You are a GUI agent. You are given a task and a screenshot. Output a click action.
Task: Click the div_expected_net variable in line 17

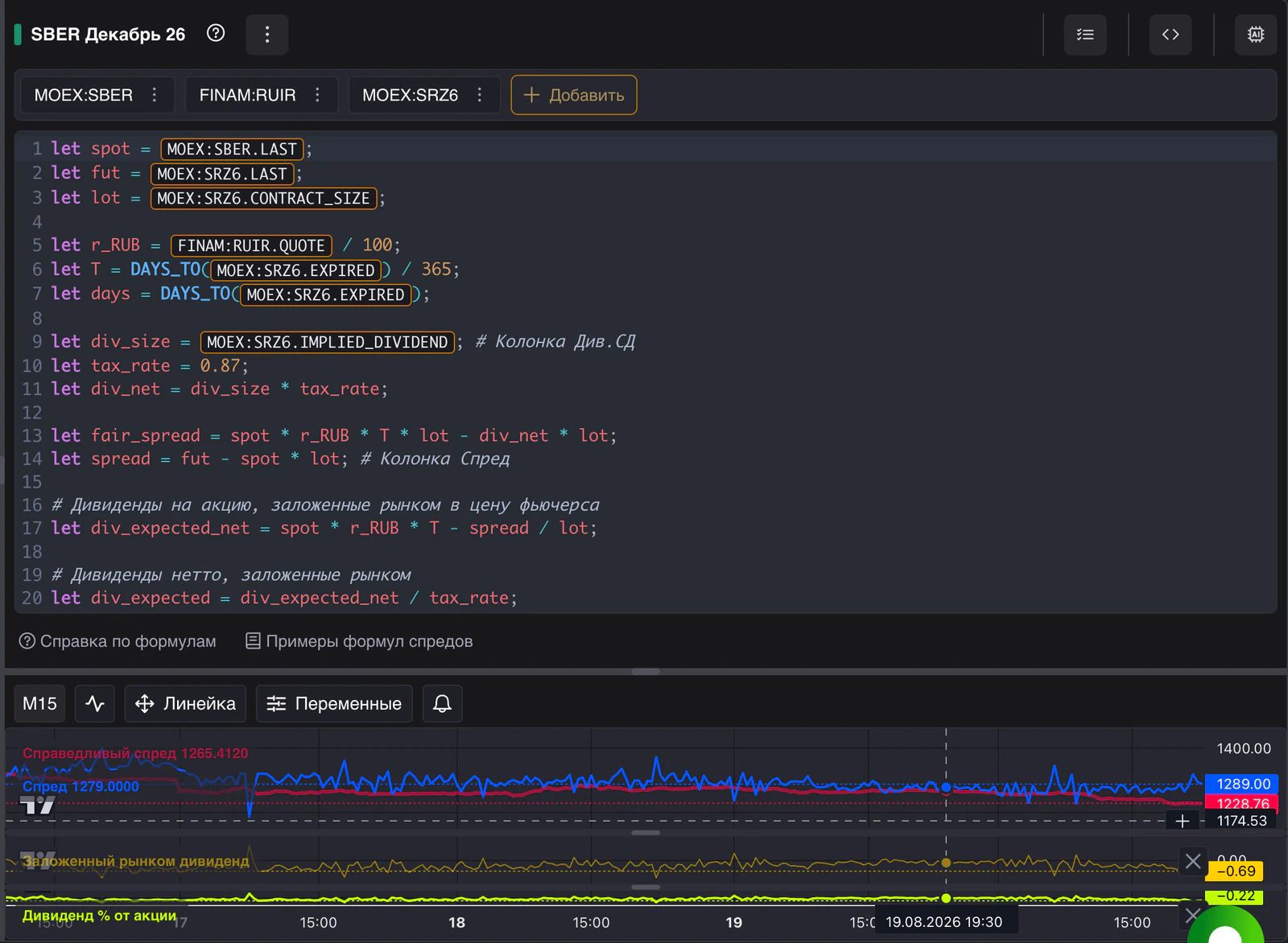[x=171, y=528]
